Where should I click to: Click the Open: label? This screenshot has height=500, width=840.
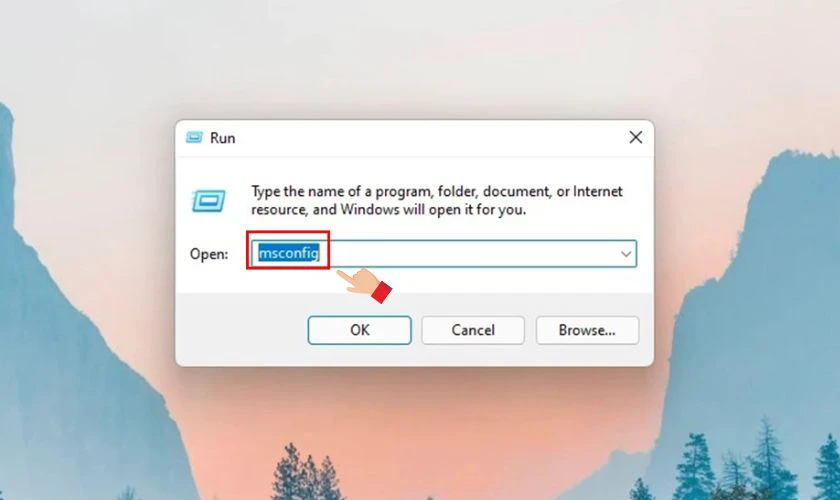tap(209, 254)
